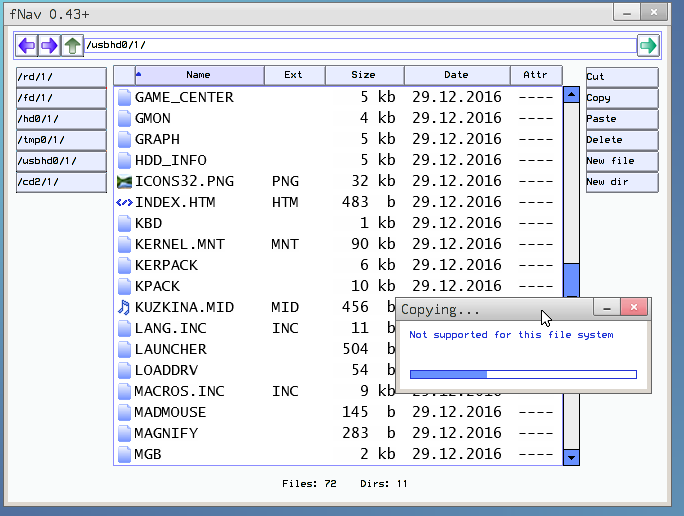The image size is (684, 516).
Task: Click the Copying progress bar
Action: click(523, 375)
